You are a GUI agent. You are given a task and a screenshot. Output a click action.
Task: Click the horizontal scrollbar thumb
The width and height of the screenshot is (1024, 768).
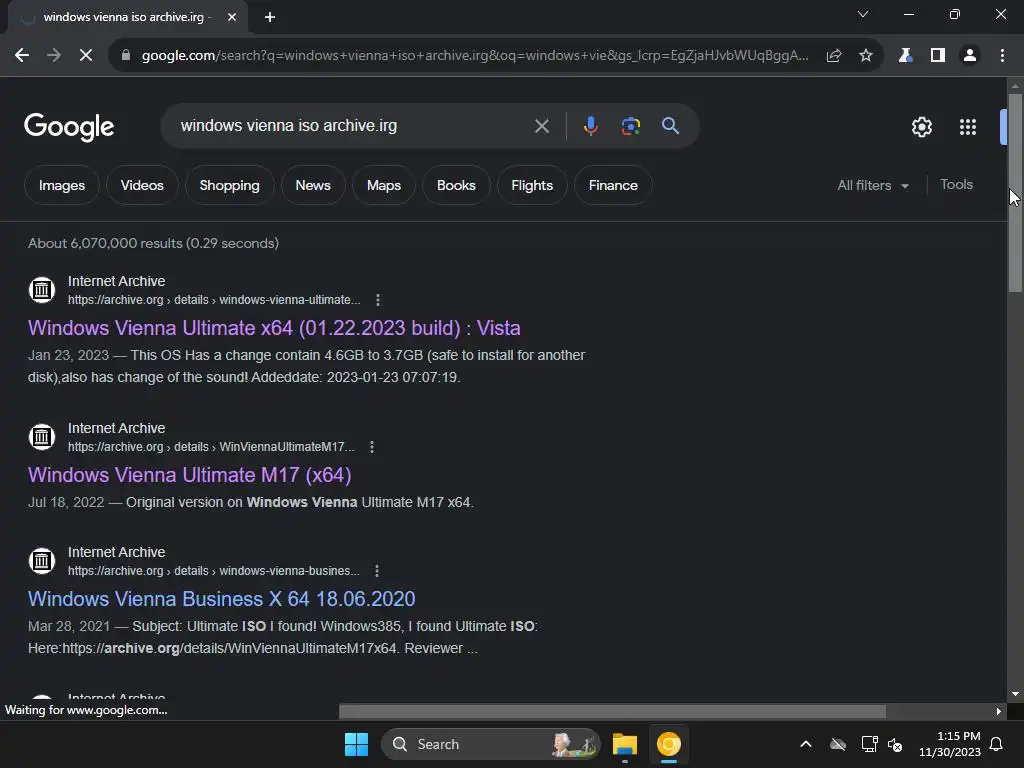[613, 711]
